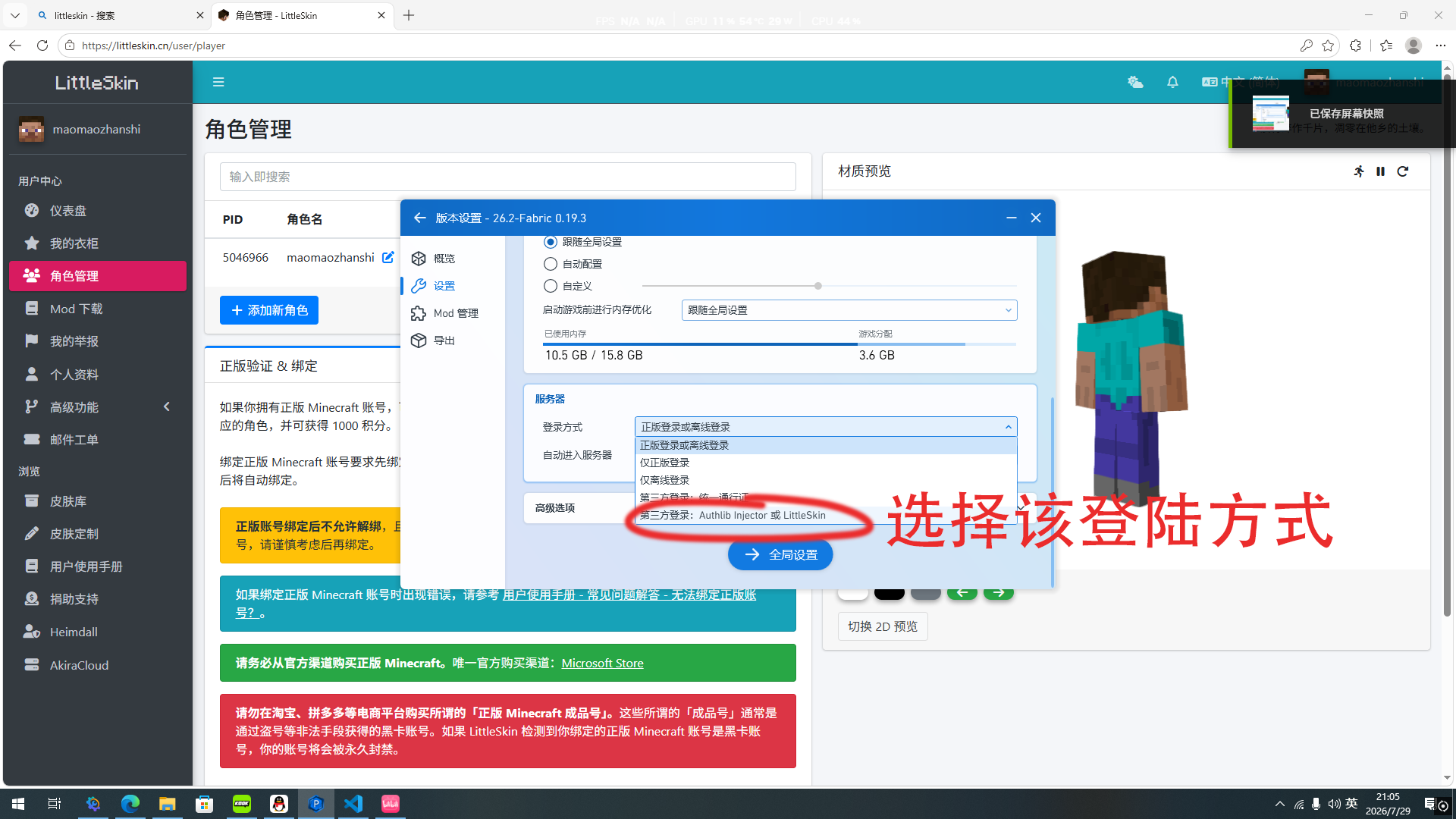Toggle the LittleSkin sidebar hamburger menu
1456x819 pixels.
click(x=218, y=82)
